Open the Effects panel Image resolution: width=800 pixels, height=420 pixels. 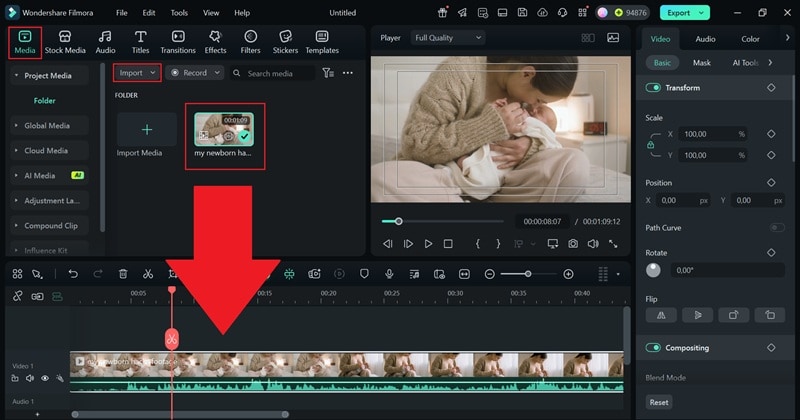(x=215, y=42)
